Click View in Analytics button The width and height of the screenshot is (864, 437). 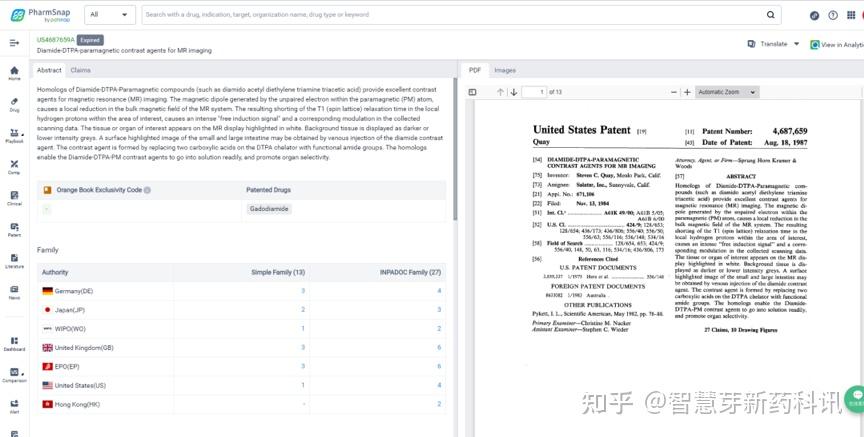tap(836, 45)
